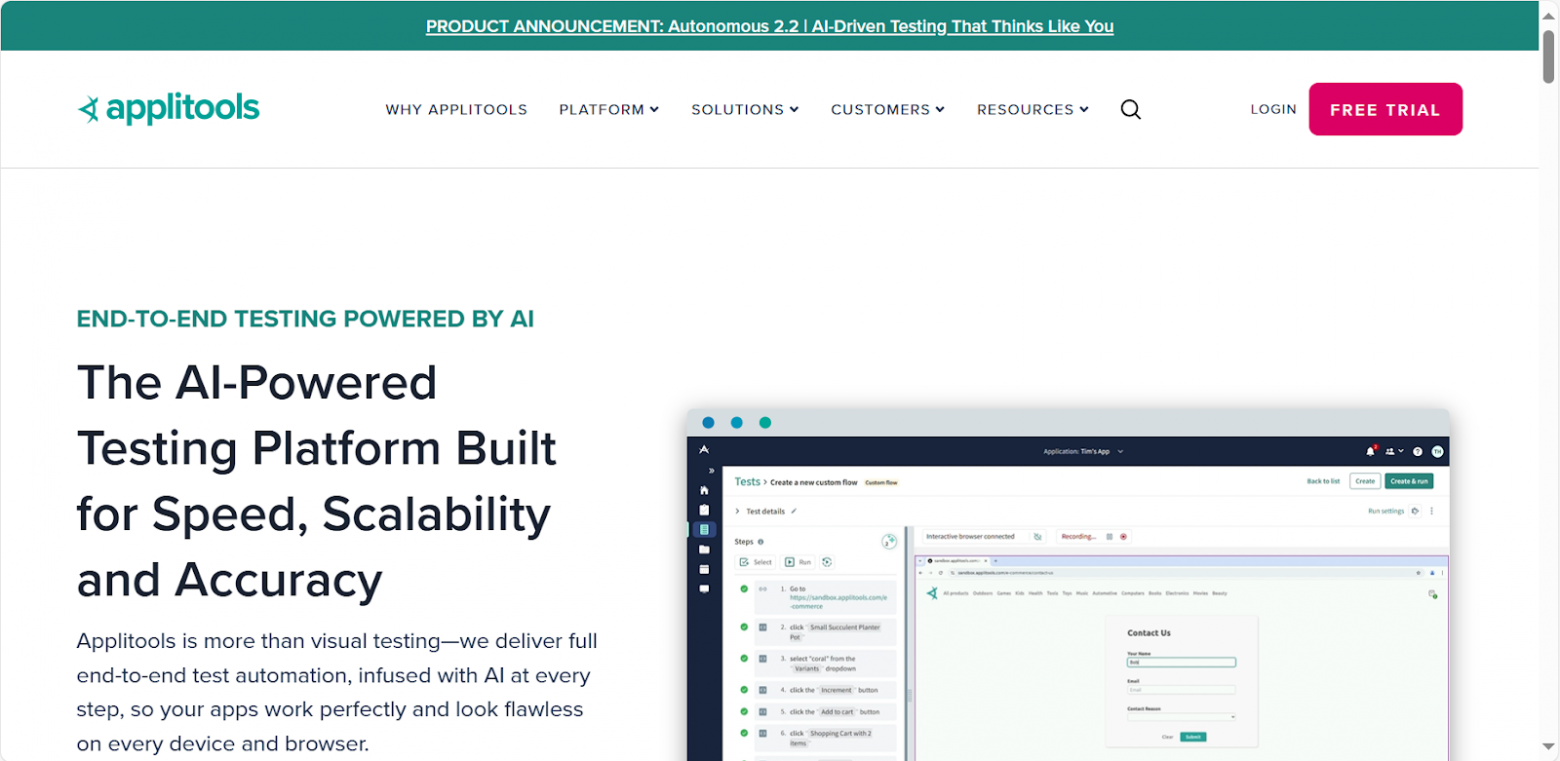Expand the PLATFORM dropdown menu
This screenshot has width=1560, height=761.
click(609, 110)
